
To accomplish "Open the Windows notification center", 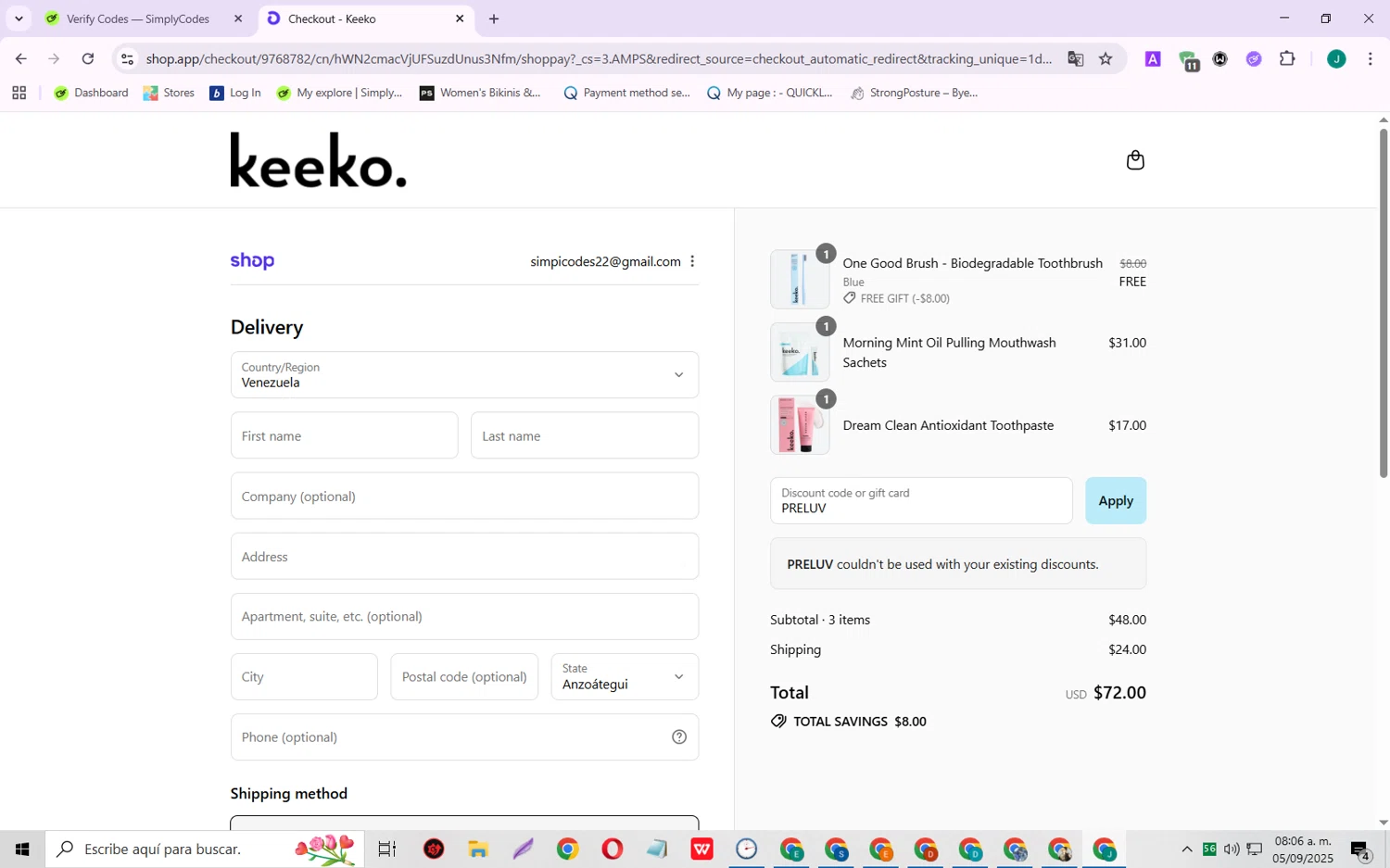I will coord(1360,849).
